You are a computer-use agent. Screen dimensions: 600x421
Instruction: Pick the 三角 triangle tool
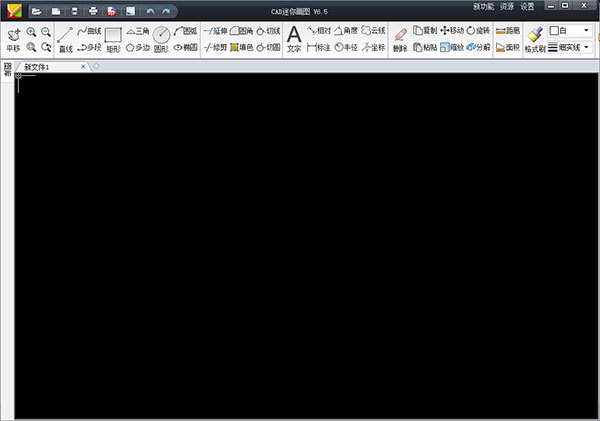click(138, 31)
